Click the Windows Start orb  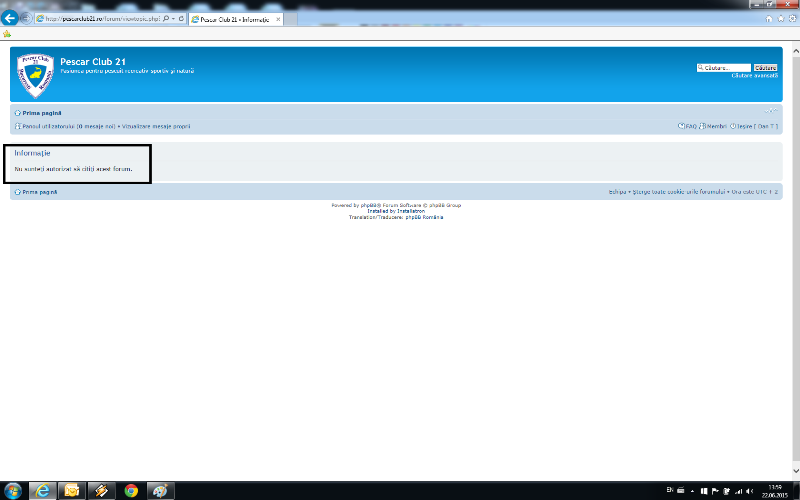13,490
